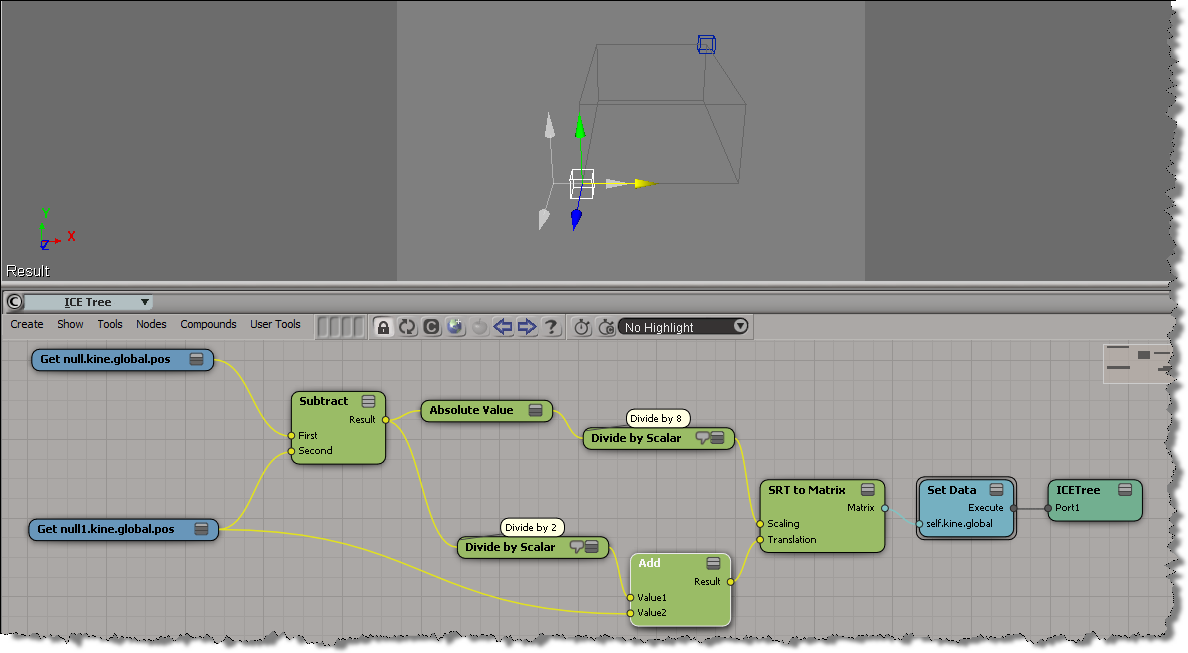Click the C compound icon in toolbar
The width and height of the screenshot is (1188, 653).
[431, 327]
